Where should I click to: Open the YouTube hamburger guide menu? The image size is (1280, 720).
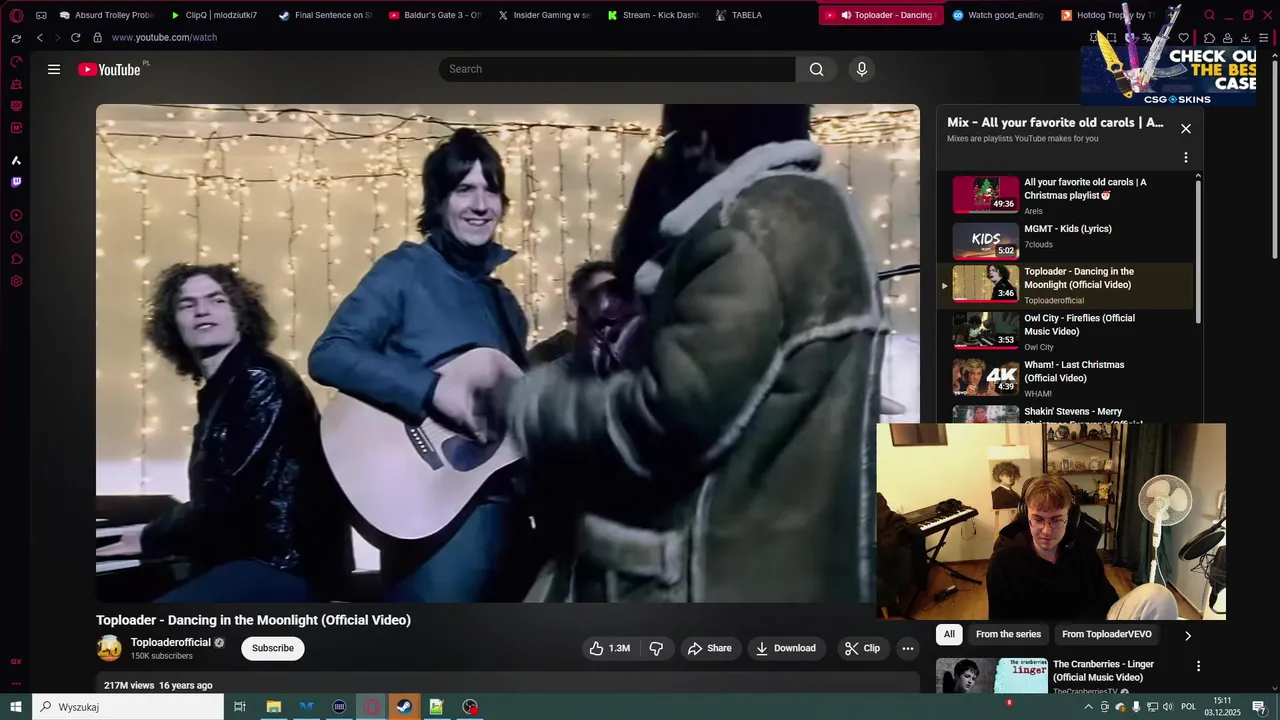point(54,69)
